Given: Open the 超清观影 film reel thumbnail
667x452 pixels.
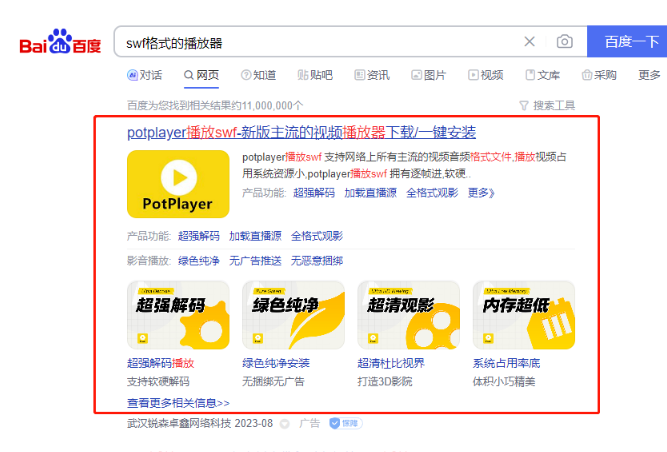Looking at the screenshot, I should coord(408,315).
